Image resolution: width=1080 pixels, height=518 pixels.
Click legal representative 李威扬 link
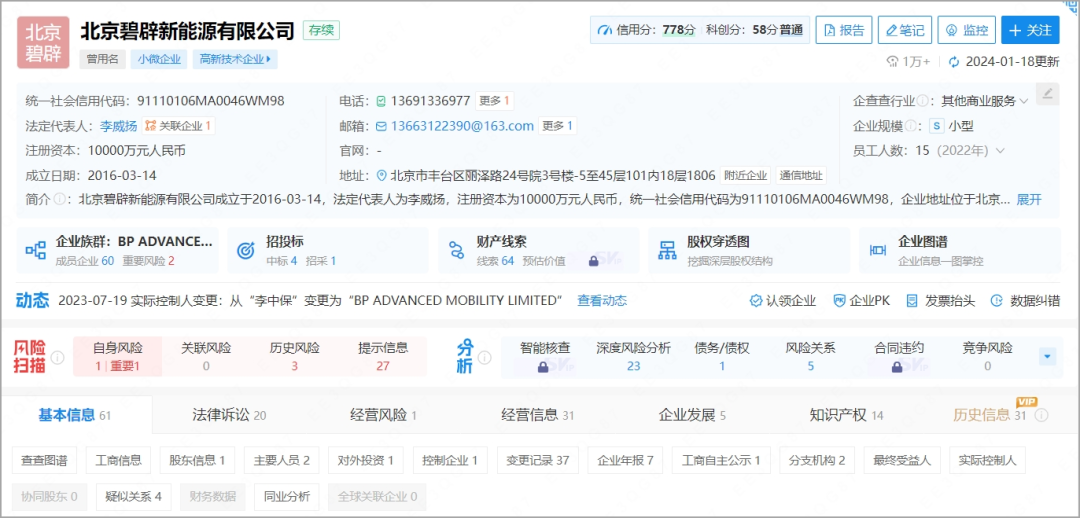tap(118, 126)
